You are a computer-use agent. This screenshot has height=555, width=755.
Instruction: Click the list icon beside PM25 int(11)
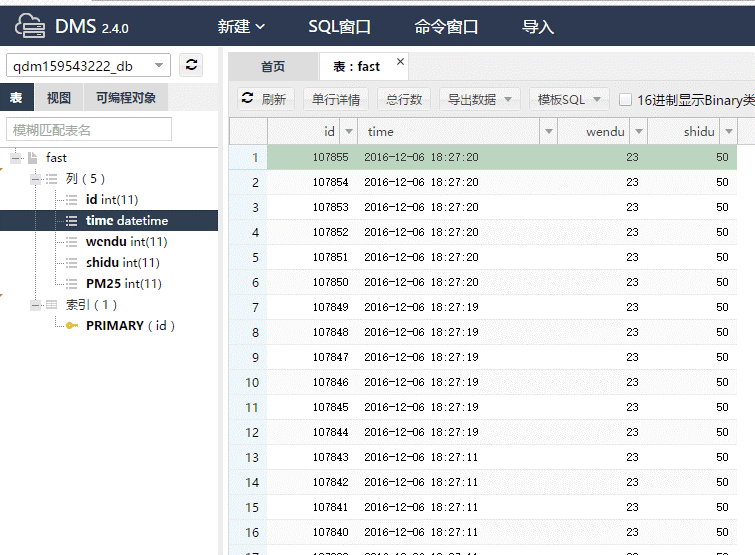coord(71,284)
